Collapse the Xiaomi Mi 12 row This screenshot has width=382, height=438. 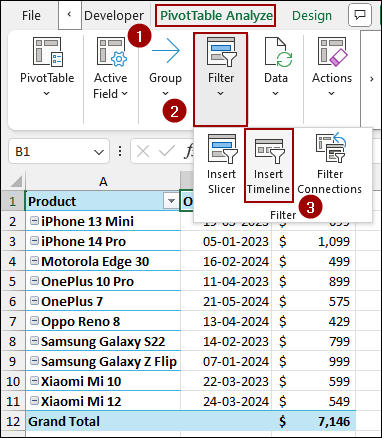34,401
